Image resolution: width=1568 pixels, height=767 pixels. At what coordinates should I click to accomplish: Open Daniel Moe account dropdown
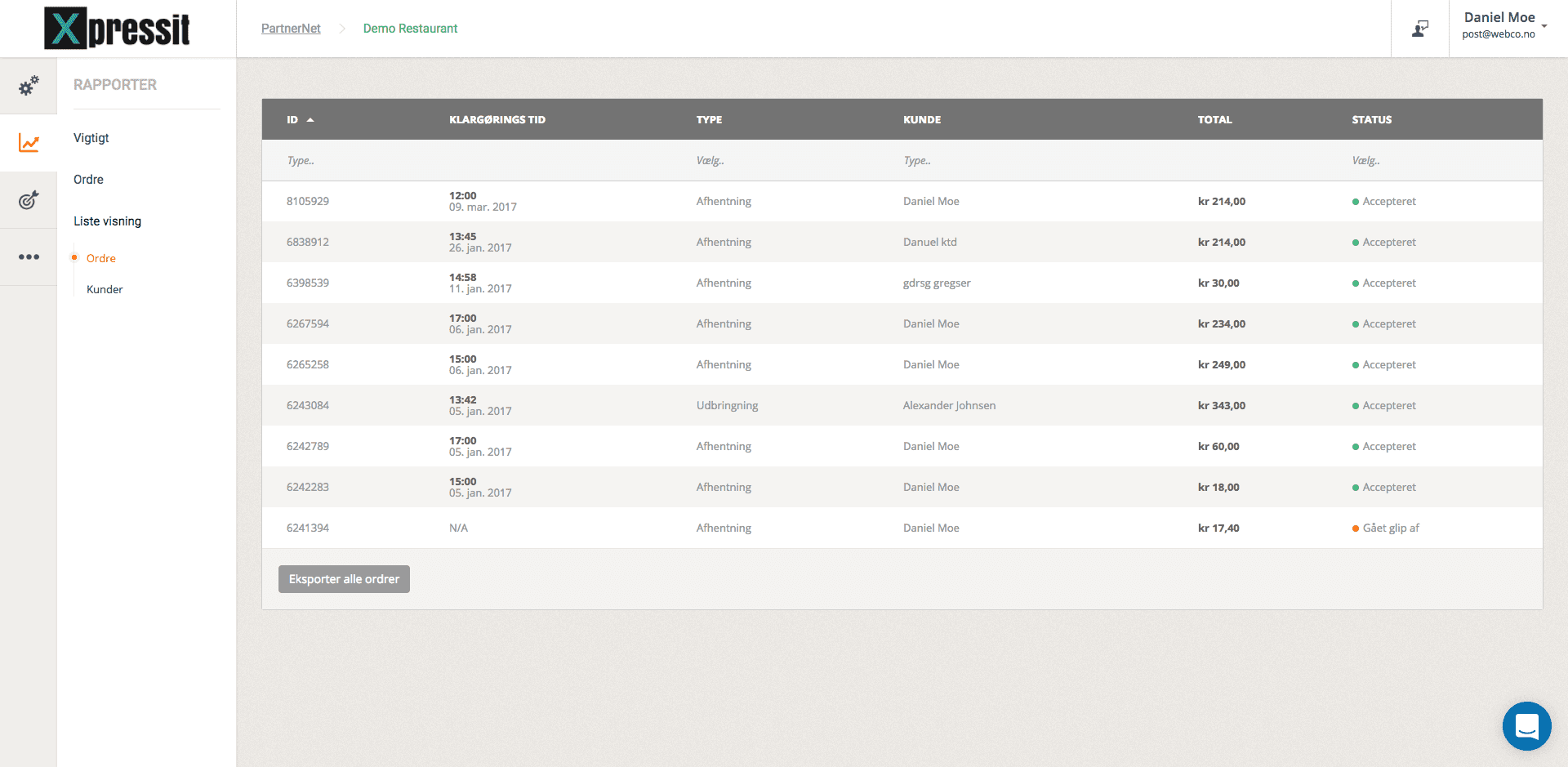click(1505, 25)
